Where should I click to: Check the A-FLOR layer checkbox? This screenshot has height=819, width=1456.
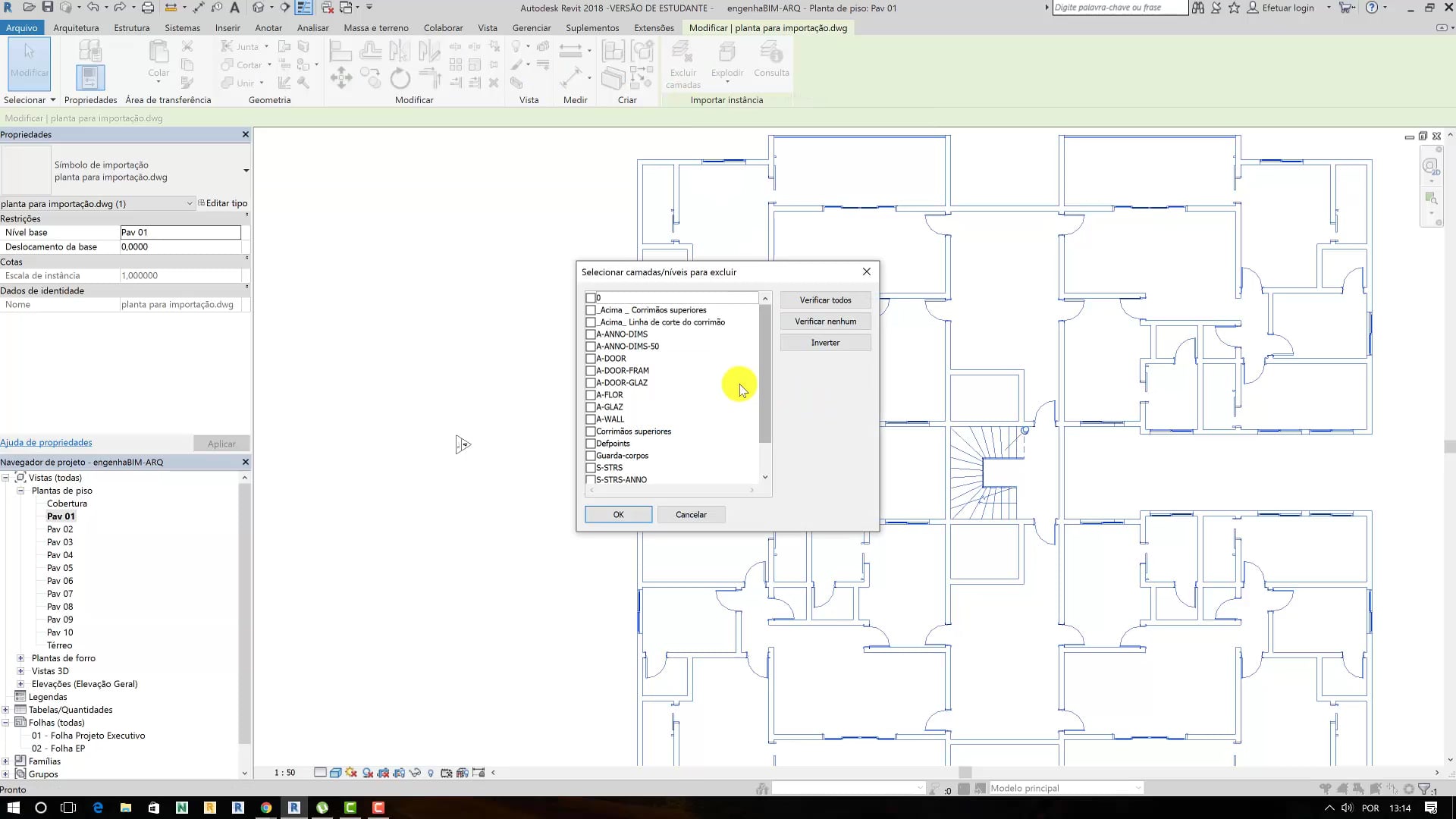[x=591, y=395]
